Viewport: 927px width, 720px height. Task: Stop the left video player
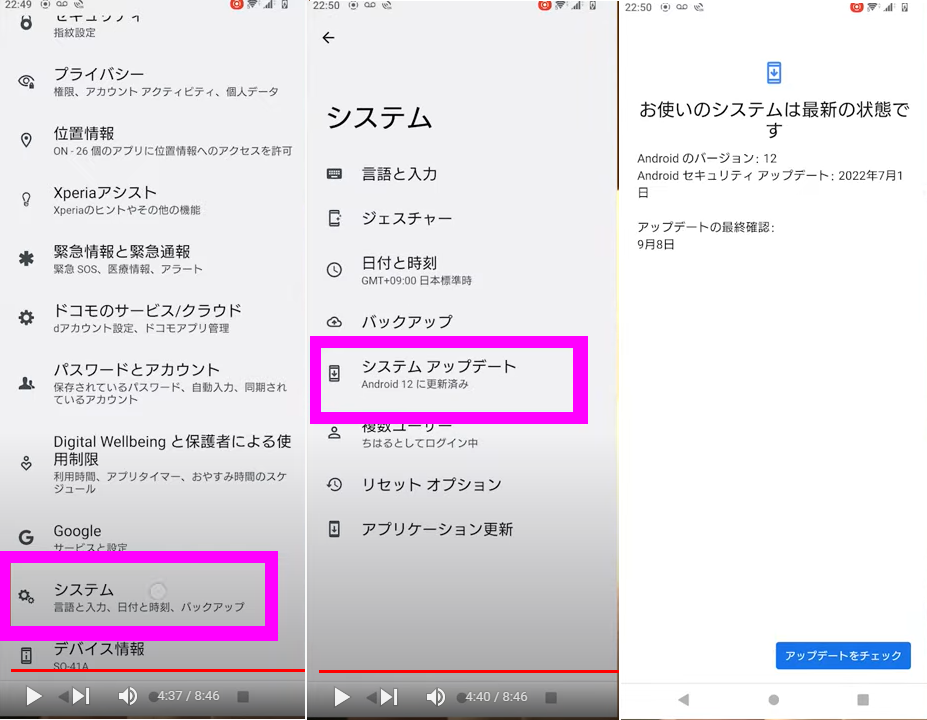(243, 696)
